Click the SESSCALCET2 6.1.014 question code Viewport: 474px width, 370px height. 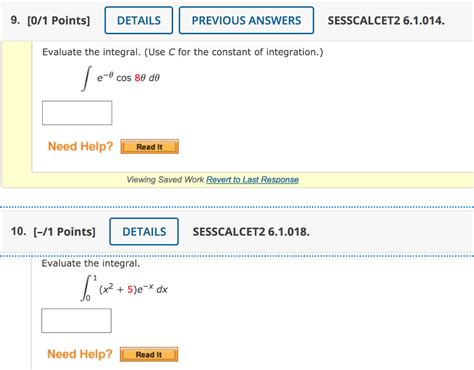386,21
